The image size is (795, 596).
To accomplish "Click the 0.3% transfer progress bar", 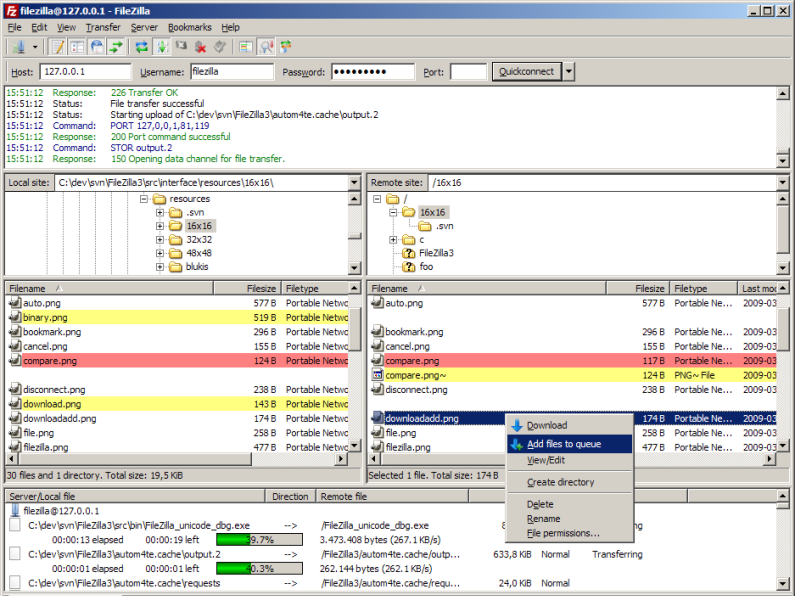I will pyautogui.click(x=260, y=569).
